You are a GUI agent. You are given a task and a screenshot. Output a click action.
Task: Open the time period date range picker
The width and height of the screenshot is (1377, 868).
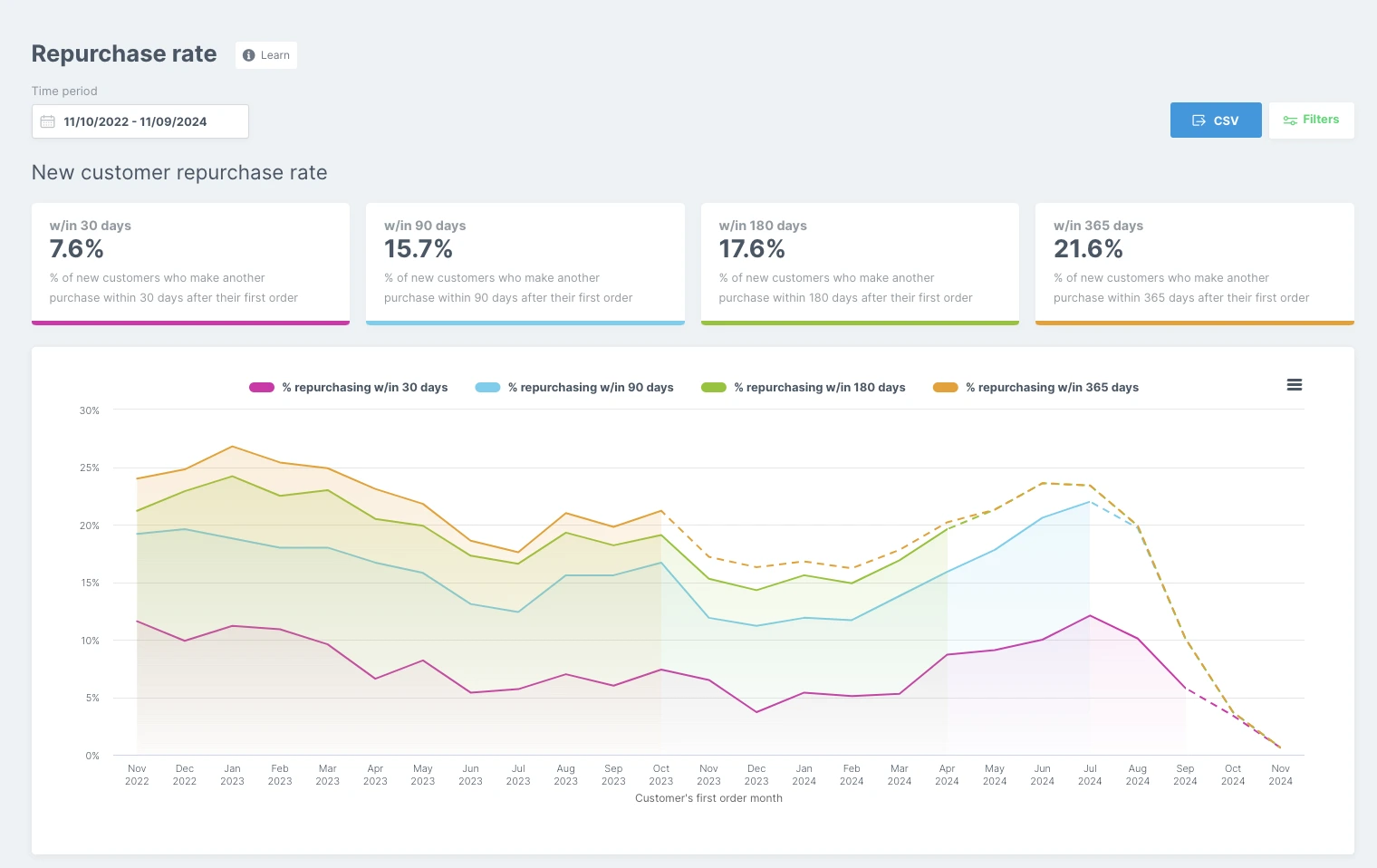pos(140,121)
